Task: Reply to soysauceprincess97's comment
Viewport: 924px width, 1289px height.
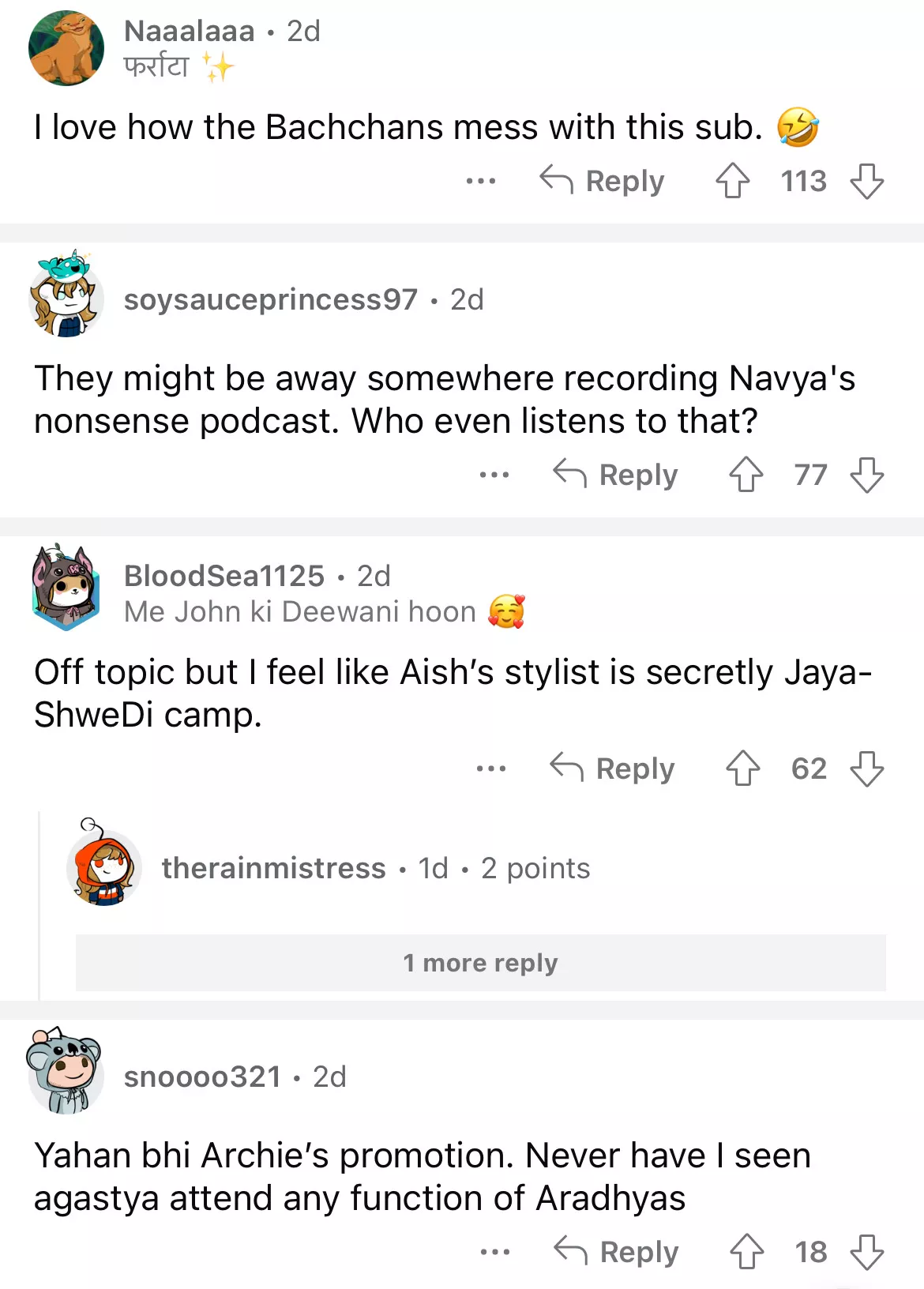Action: (616, 475)
